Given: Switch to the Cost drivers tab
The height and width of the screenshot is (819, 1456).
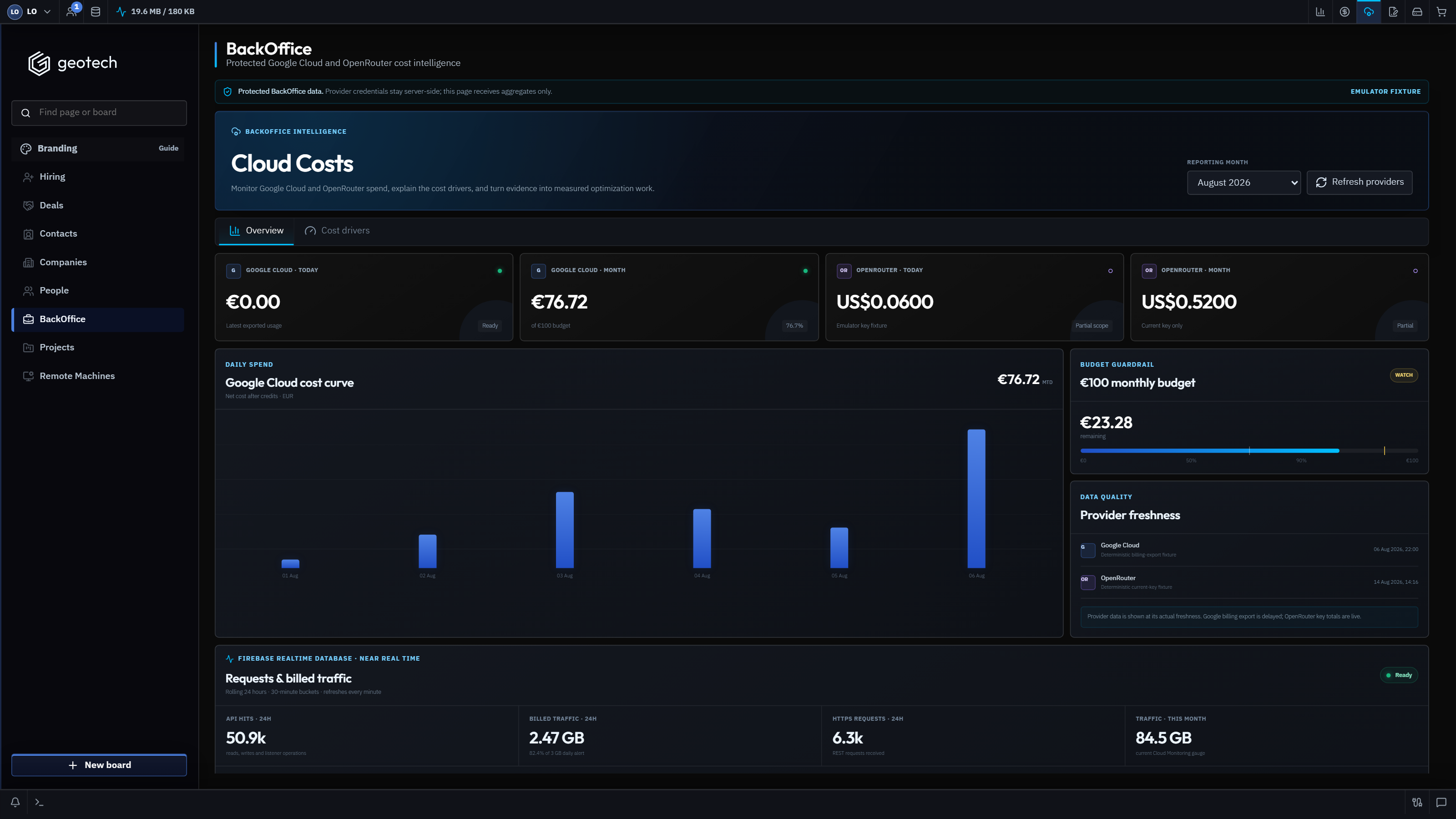Looking at the screenshot, I should click(x=337, y=231).
